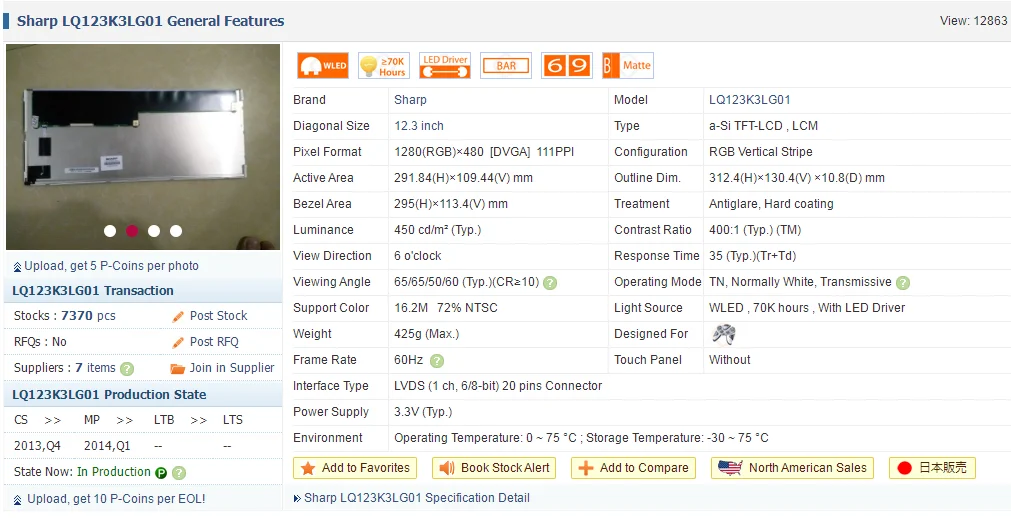
Task: Click pencil icon beside Post Stock
Action: click(178, 316)
